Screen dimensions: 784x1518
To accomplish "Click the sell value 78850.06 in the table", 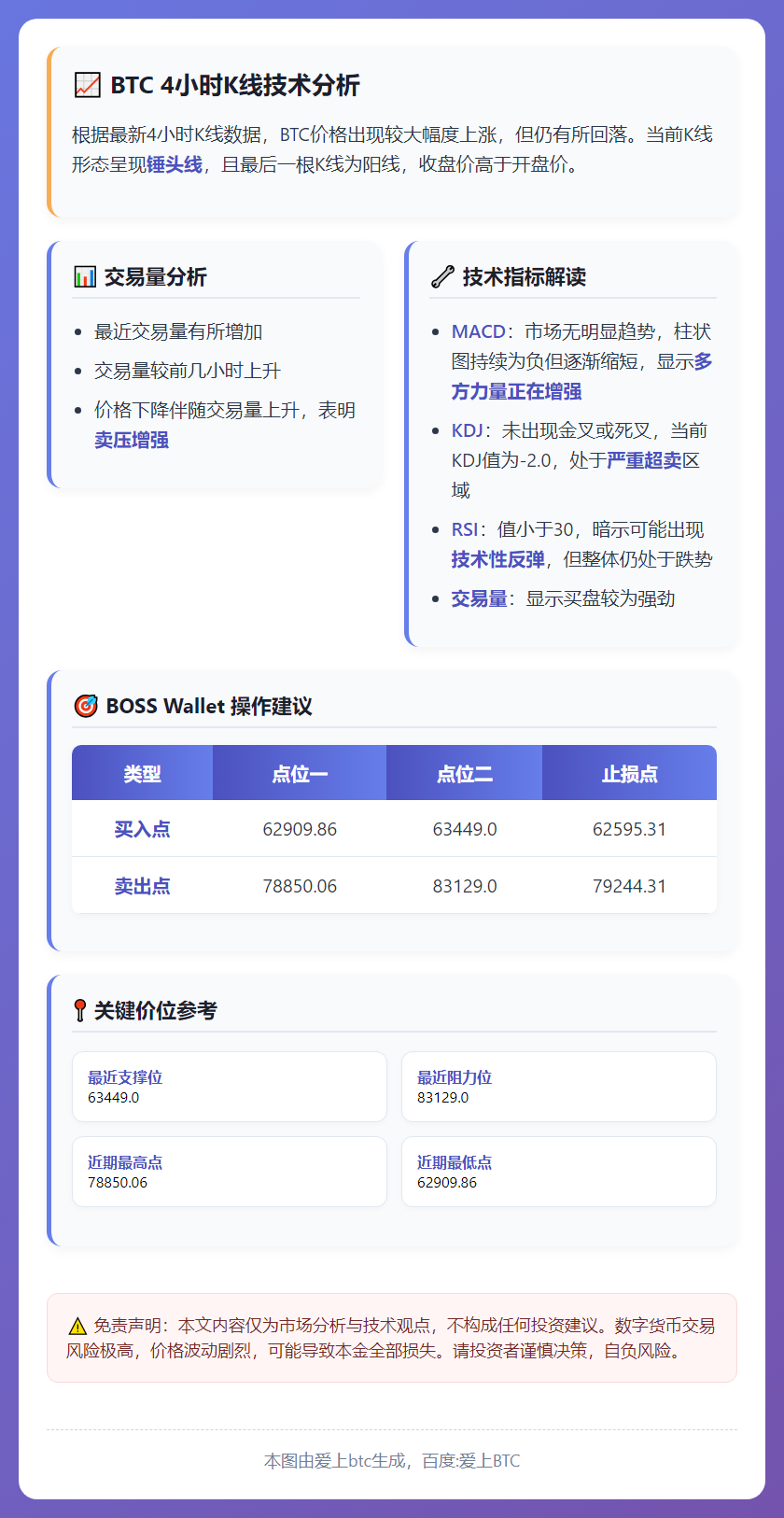I will (300, 886).
